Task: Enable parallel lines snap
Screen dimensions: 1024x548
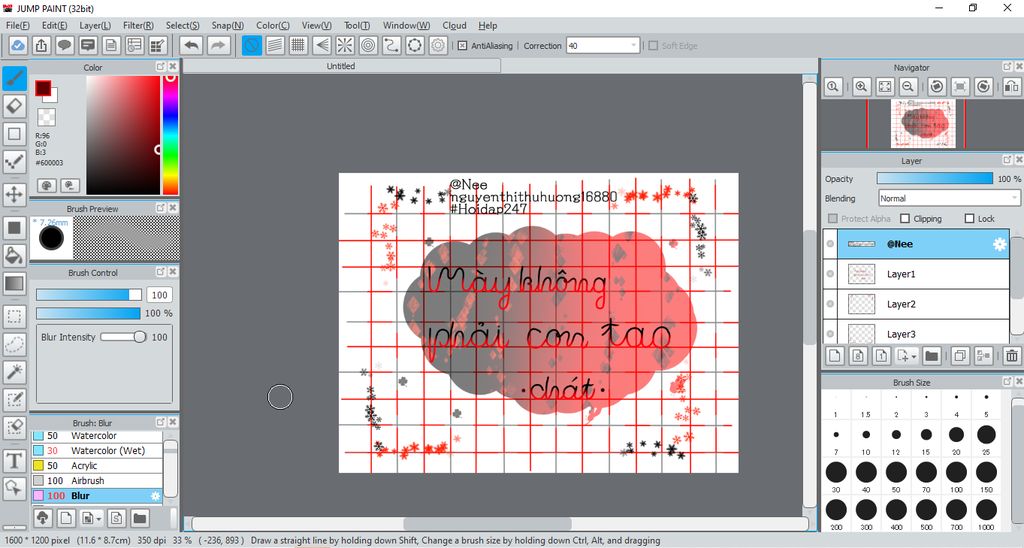Action: (275, 45)
